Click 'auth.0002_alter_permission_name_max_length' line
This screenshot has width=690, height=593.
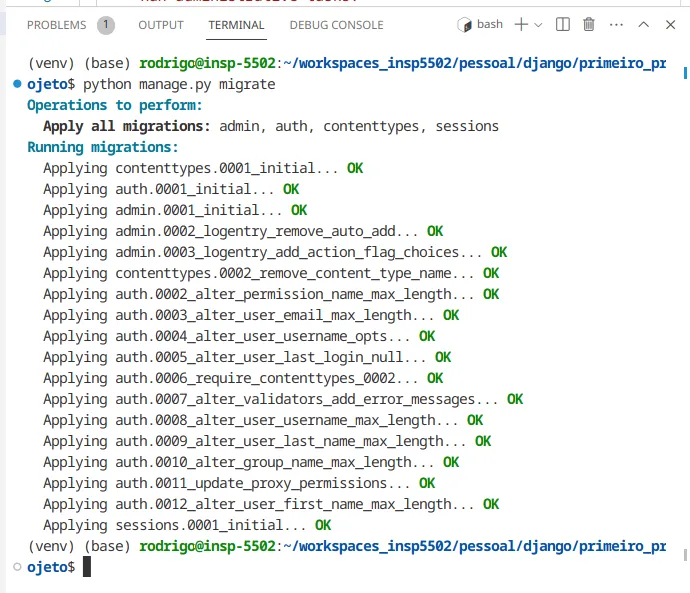point(271,294)
